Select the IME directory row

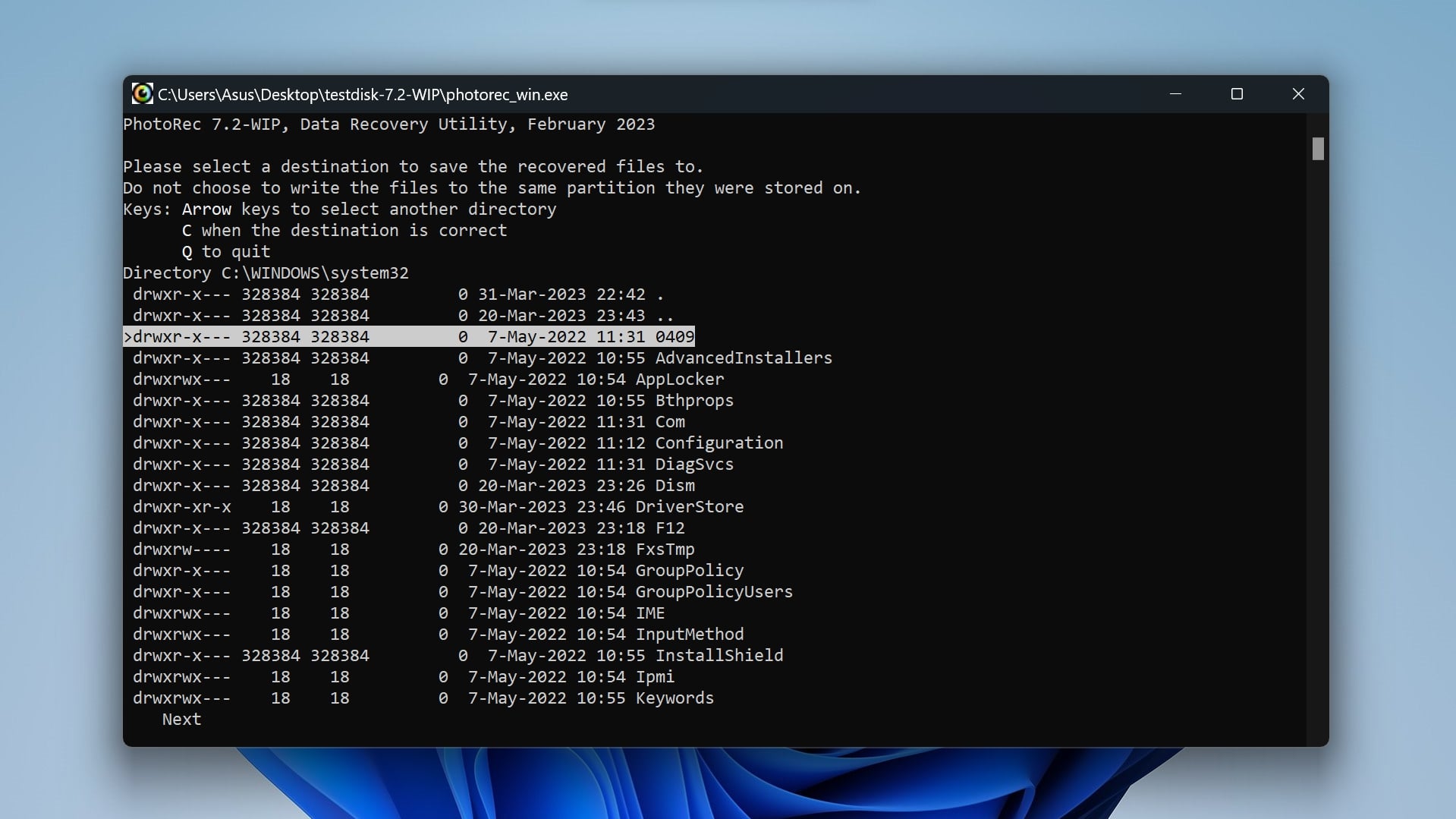point(398,613)
